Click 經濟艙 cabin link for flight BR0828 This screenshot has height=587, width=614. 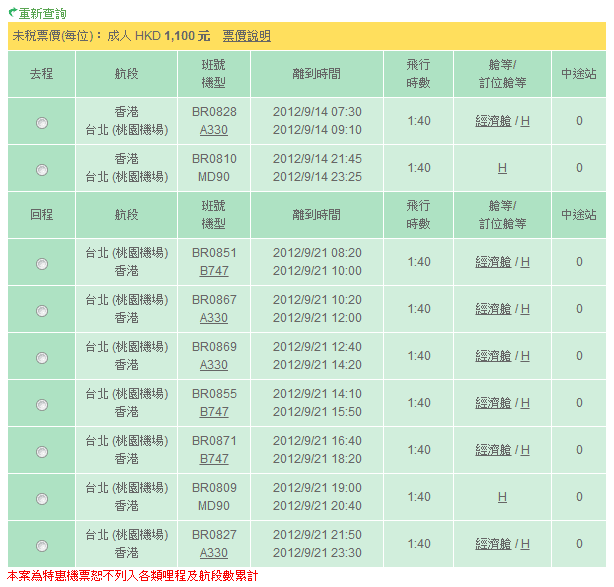tap(493, 121)
